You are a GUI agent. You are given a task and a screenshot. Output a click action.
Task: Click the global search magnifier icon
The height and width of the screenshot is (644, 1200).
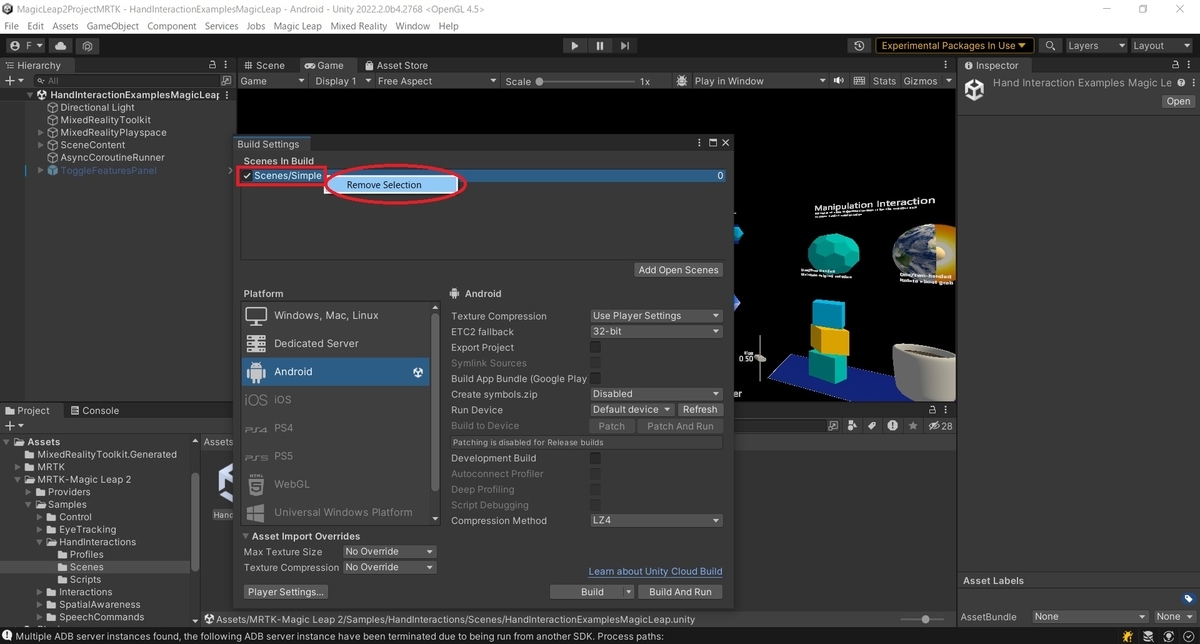coord(1050,46)
